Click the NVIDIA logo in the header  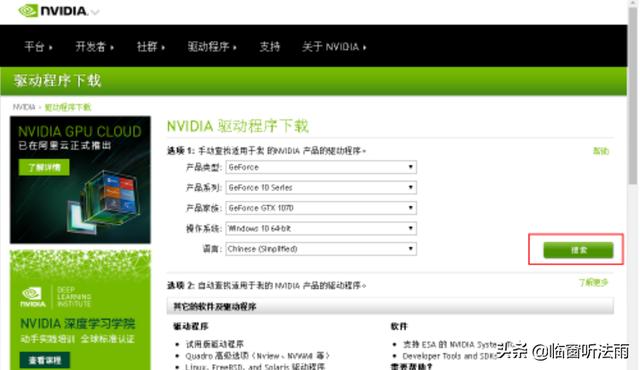[53, 11]
